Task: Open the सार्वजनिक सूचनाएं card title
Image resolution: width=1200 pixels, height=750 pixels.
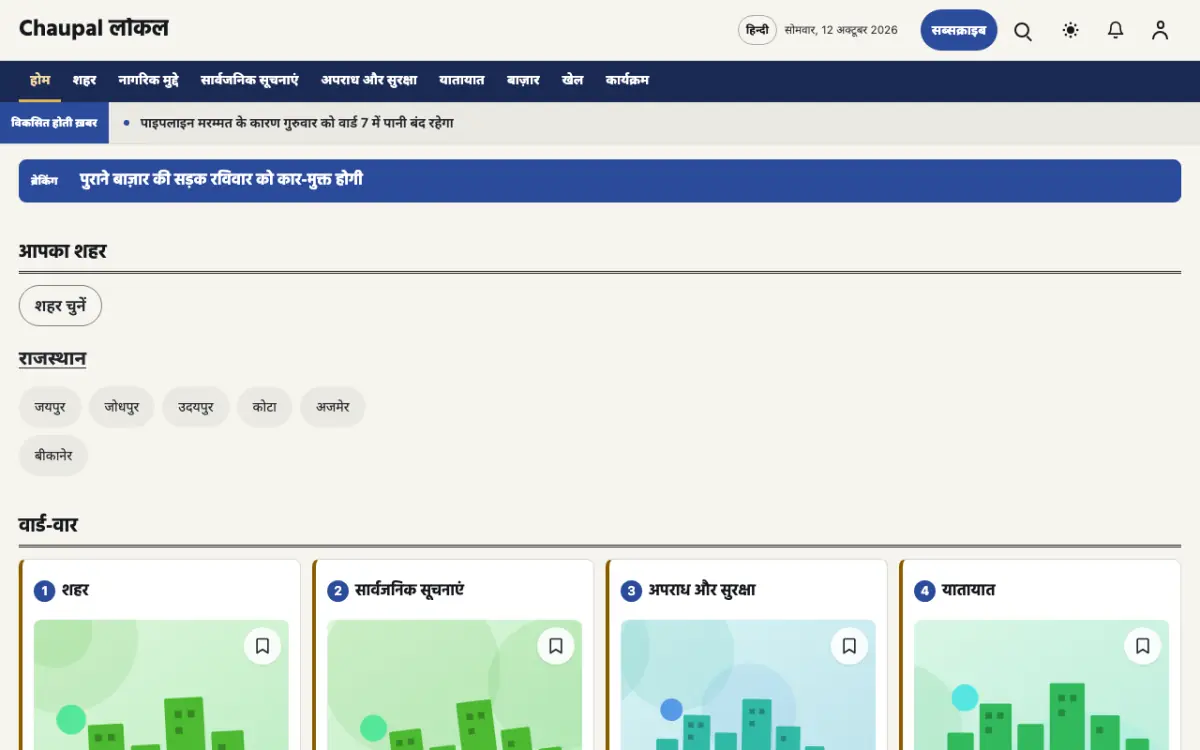Action: pyautogui.click(x=409, y=590)
